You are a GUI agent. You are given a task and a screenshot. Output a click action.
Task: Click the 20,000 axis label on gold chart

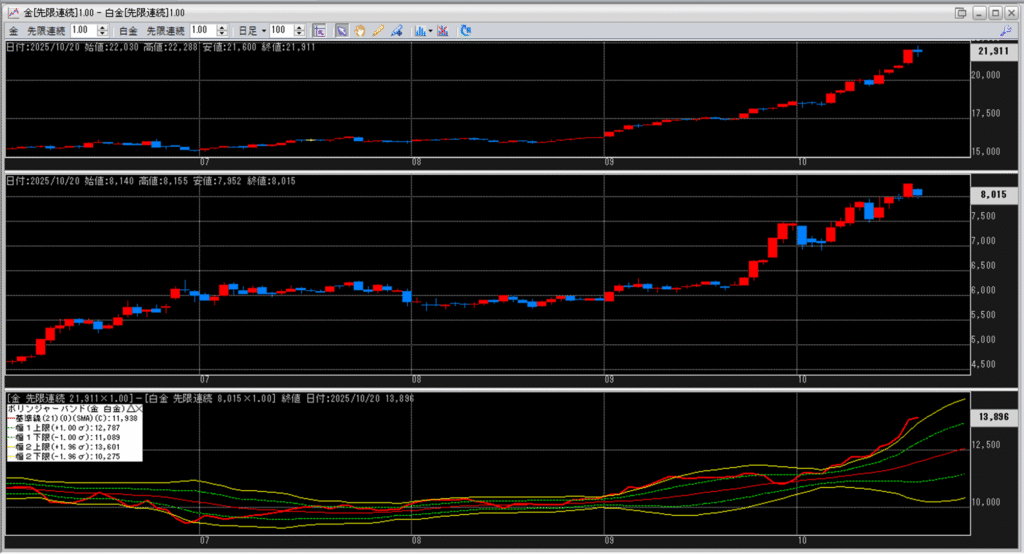[985, 75]
